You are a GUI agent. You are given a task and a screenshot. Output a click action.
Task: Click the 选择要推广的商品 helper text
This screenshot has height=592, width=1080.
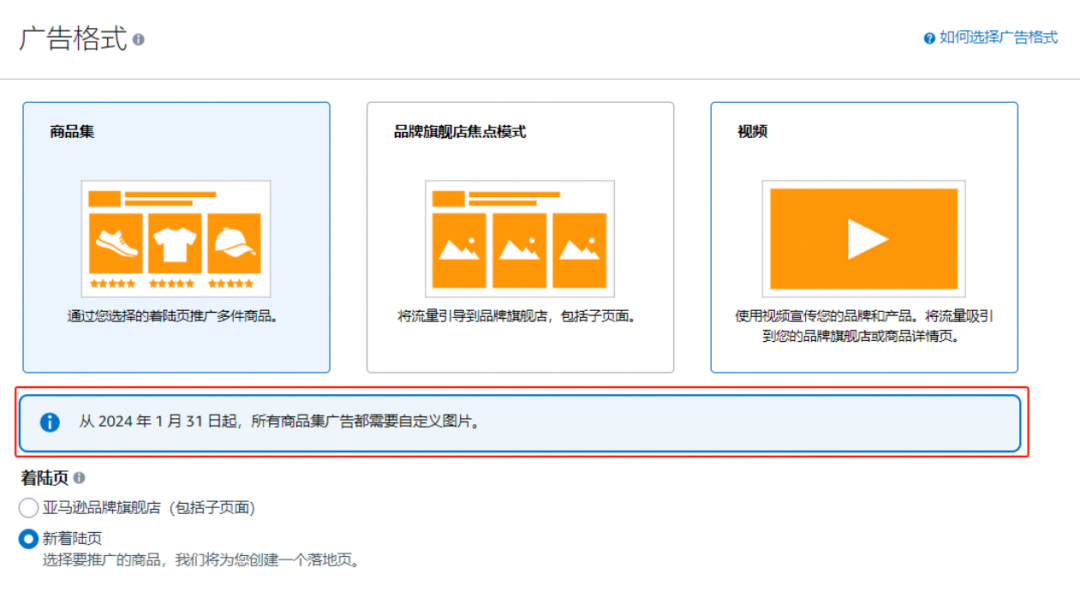click(200, 560)
